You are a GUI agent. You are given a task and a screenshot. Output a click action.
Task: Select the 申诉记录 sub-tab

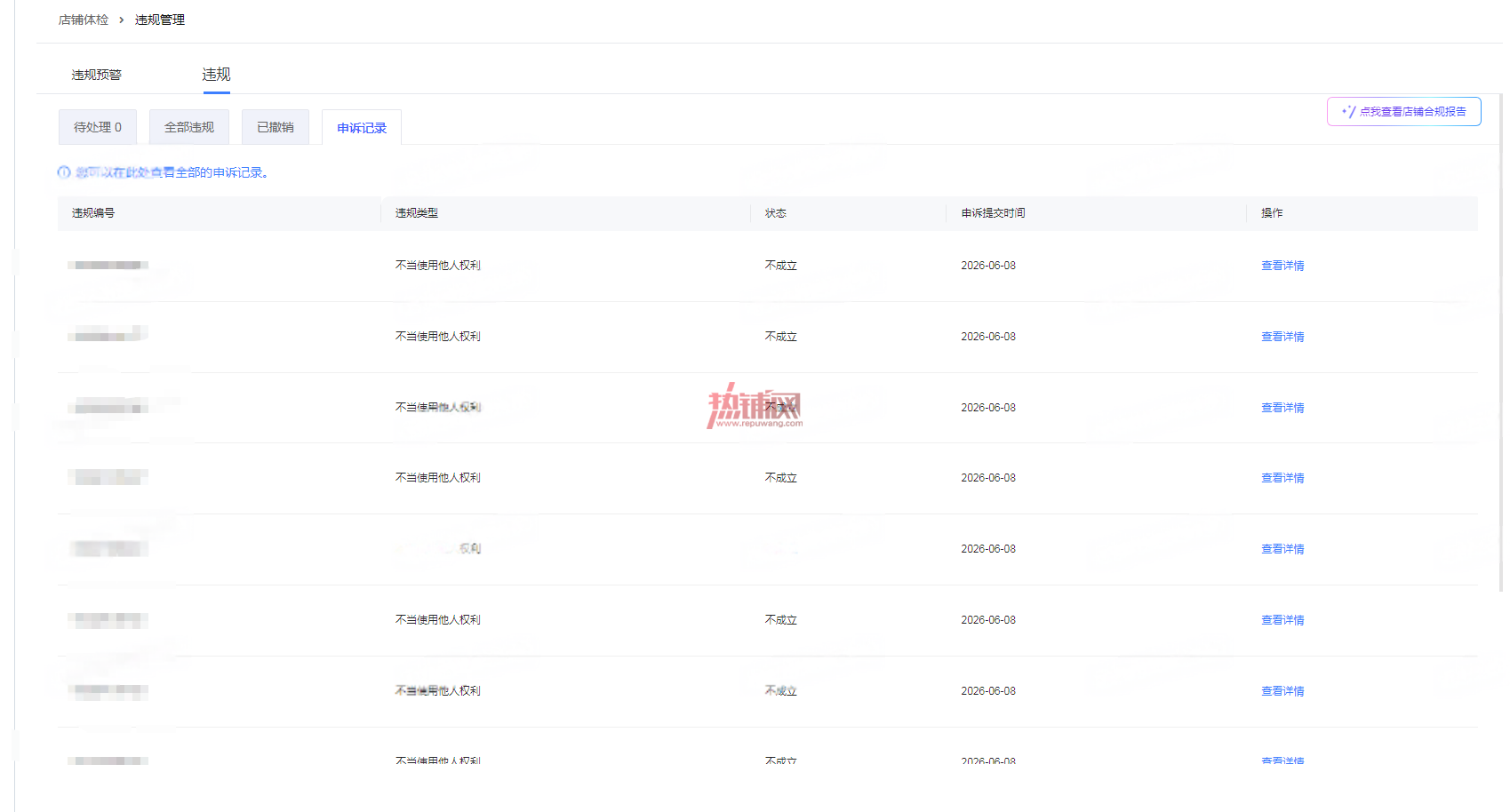tap(362, 128)
